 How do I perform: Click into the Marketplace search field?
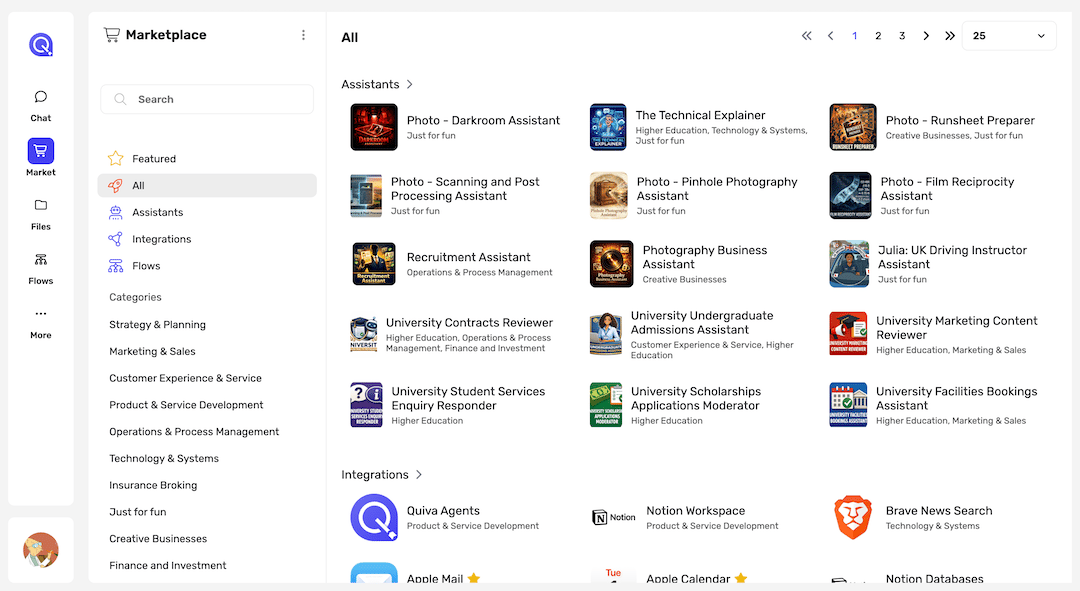tap(207, 99)
